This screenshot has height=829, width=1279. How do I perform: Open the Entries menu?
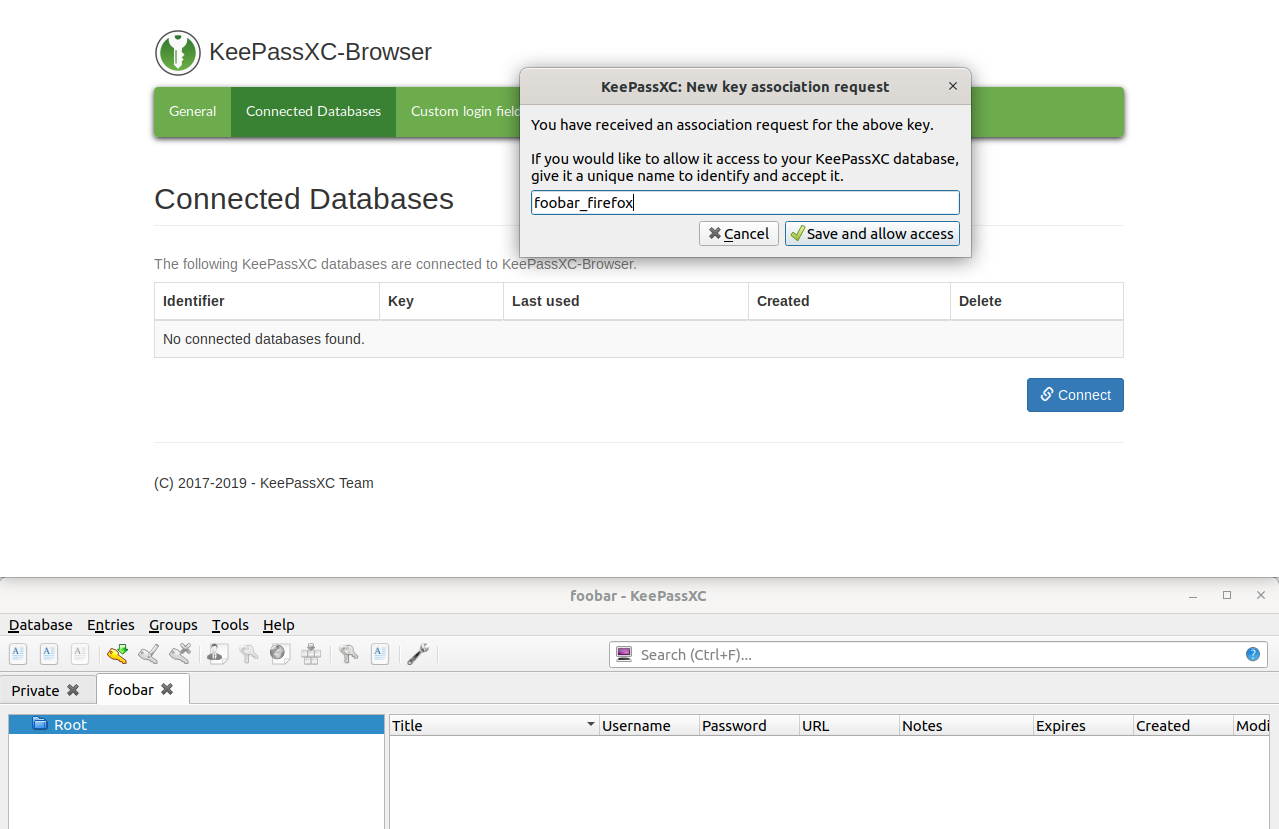point(111,624)
